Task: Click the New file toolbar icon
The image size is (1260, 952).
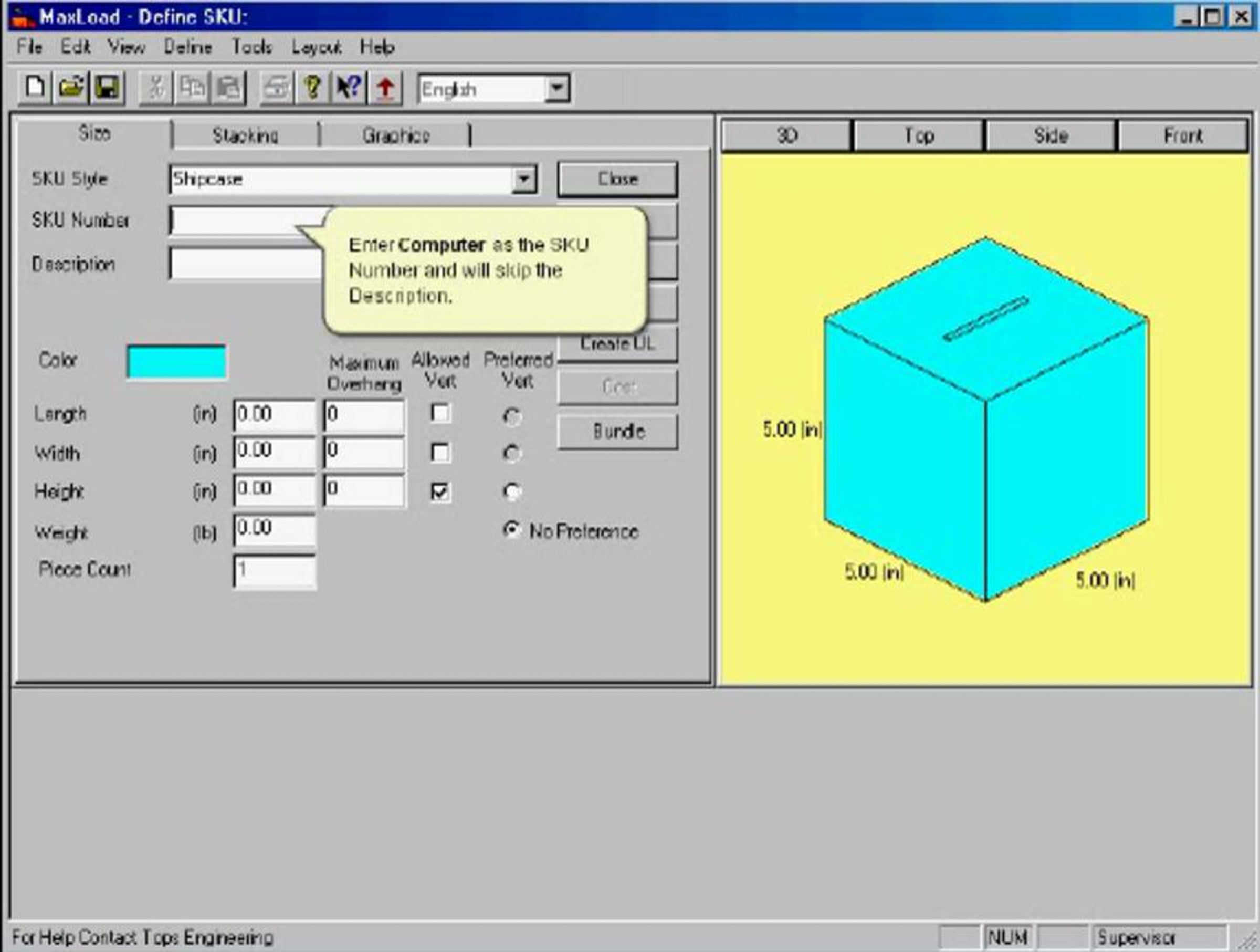Action: [35, 88]
